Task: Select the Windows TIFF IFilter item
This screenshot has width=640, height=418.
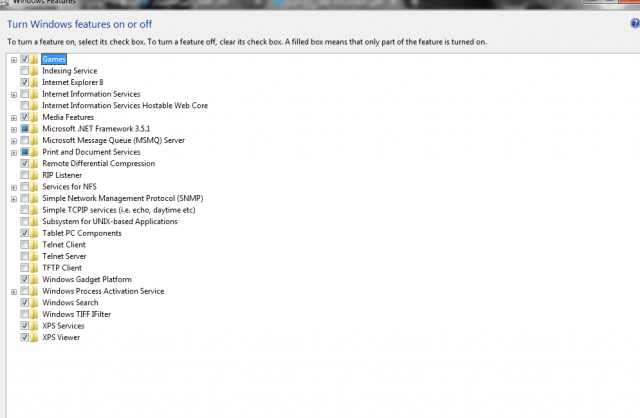Action: 76,314
